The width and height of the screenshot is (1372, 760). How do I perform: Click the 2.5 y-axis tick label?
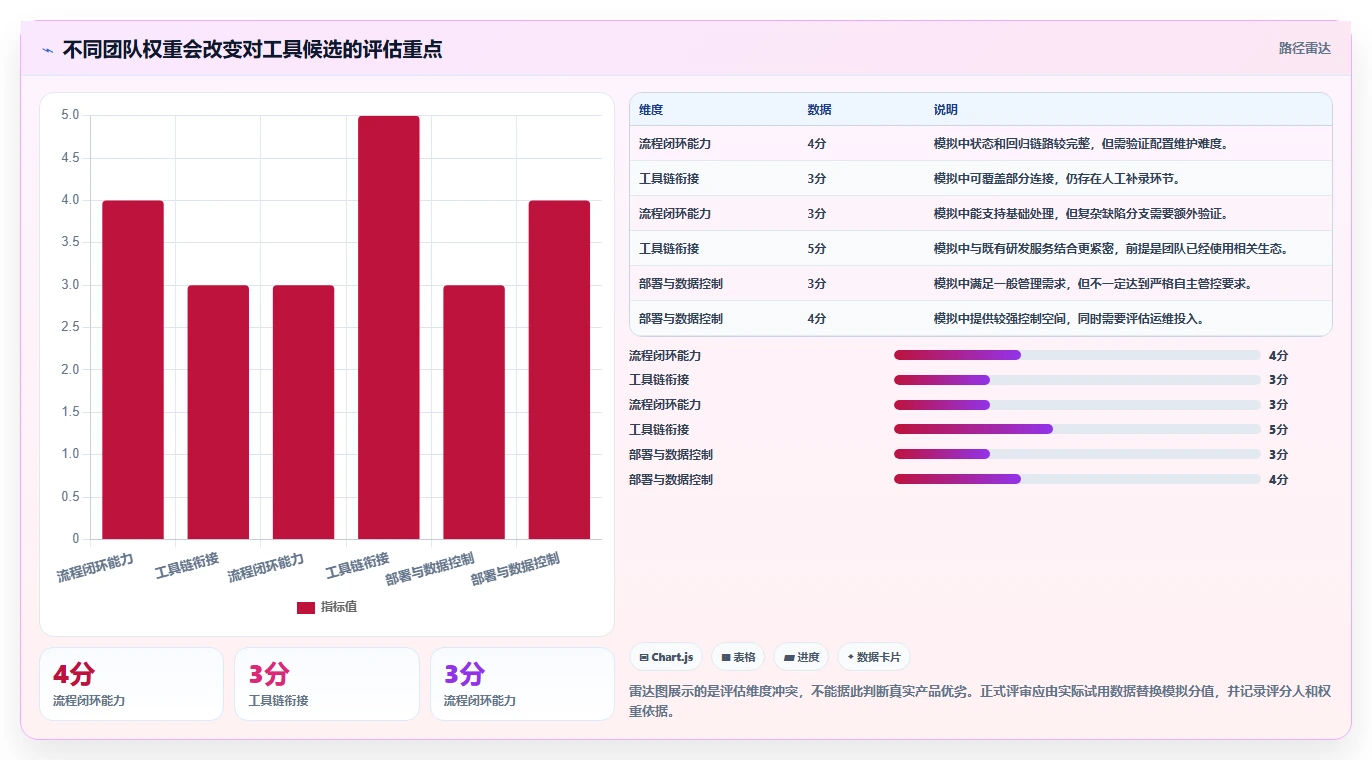(x=70, y=327)
